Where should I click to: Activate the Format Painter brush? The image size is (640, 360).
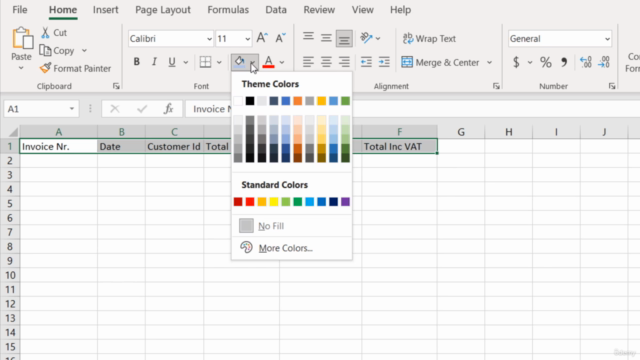[x=45, y=68]
